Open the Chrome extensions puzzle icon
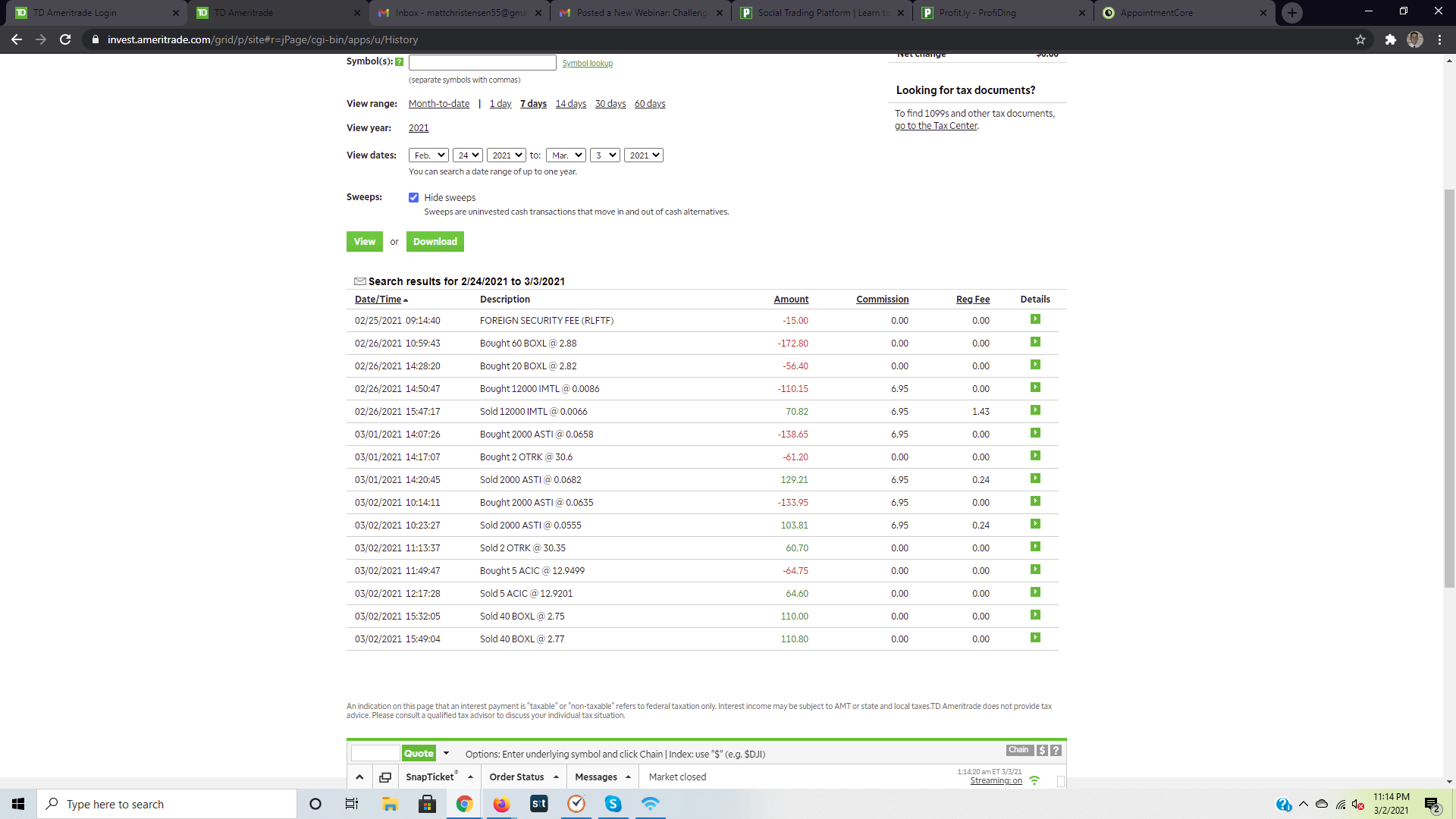 pos(1390,39)
